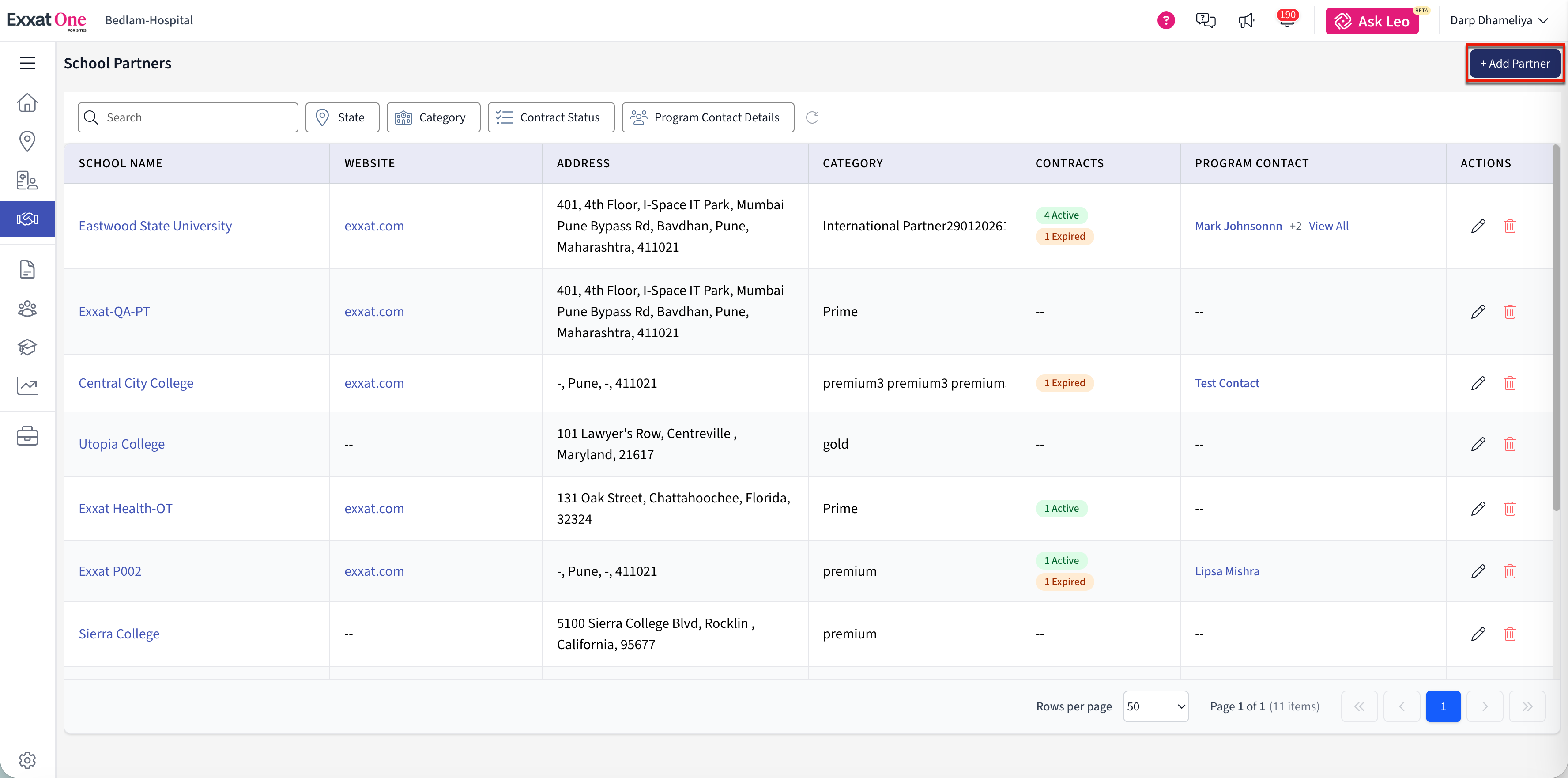The height and width of the screenshot is (778, 1568).
Task: Open the Category filter dropdown
Action: pos(433,117)
